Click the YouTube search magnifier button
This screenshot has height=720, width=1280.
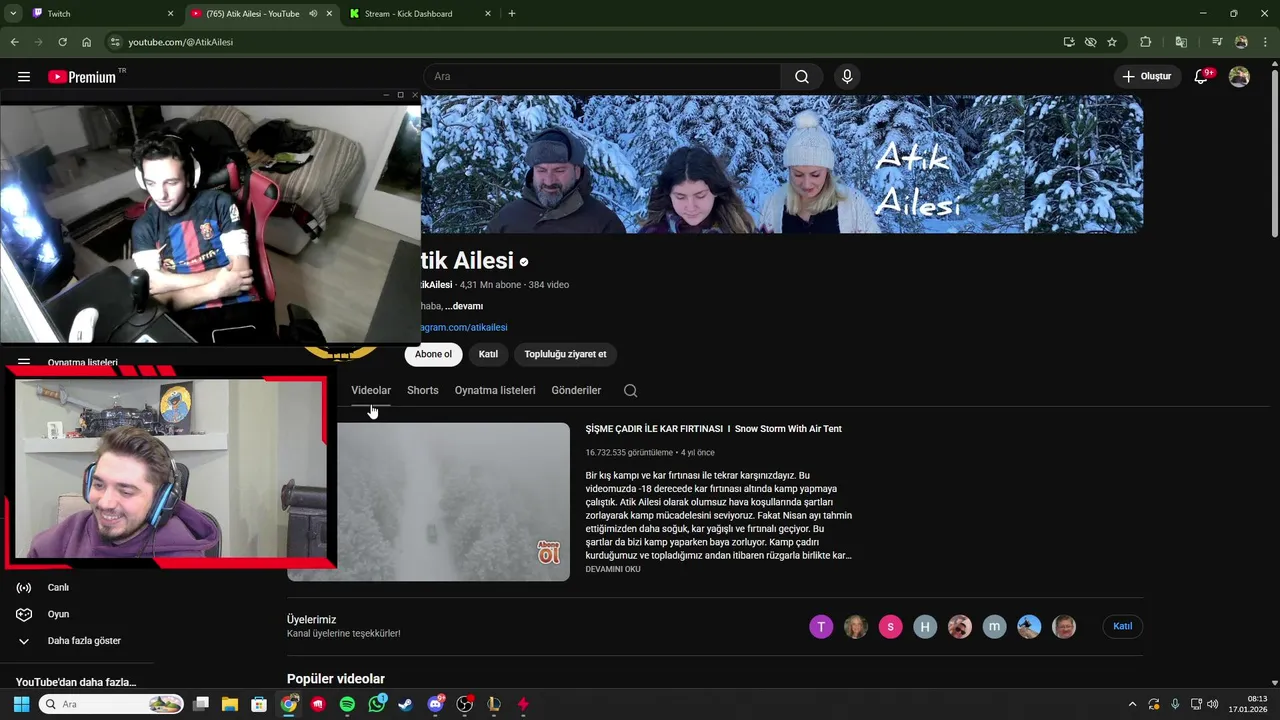click(802, 77)
